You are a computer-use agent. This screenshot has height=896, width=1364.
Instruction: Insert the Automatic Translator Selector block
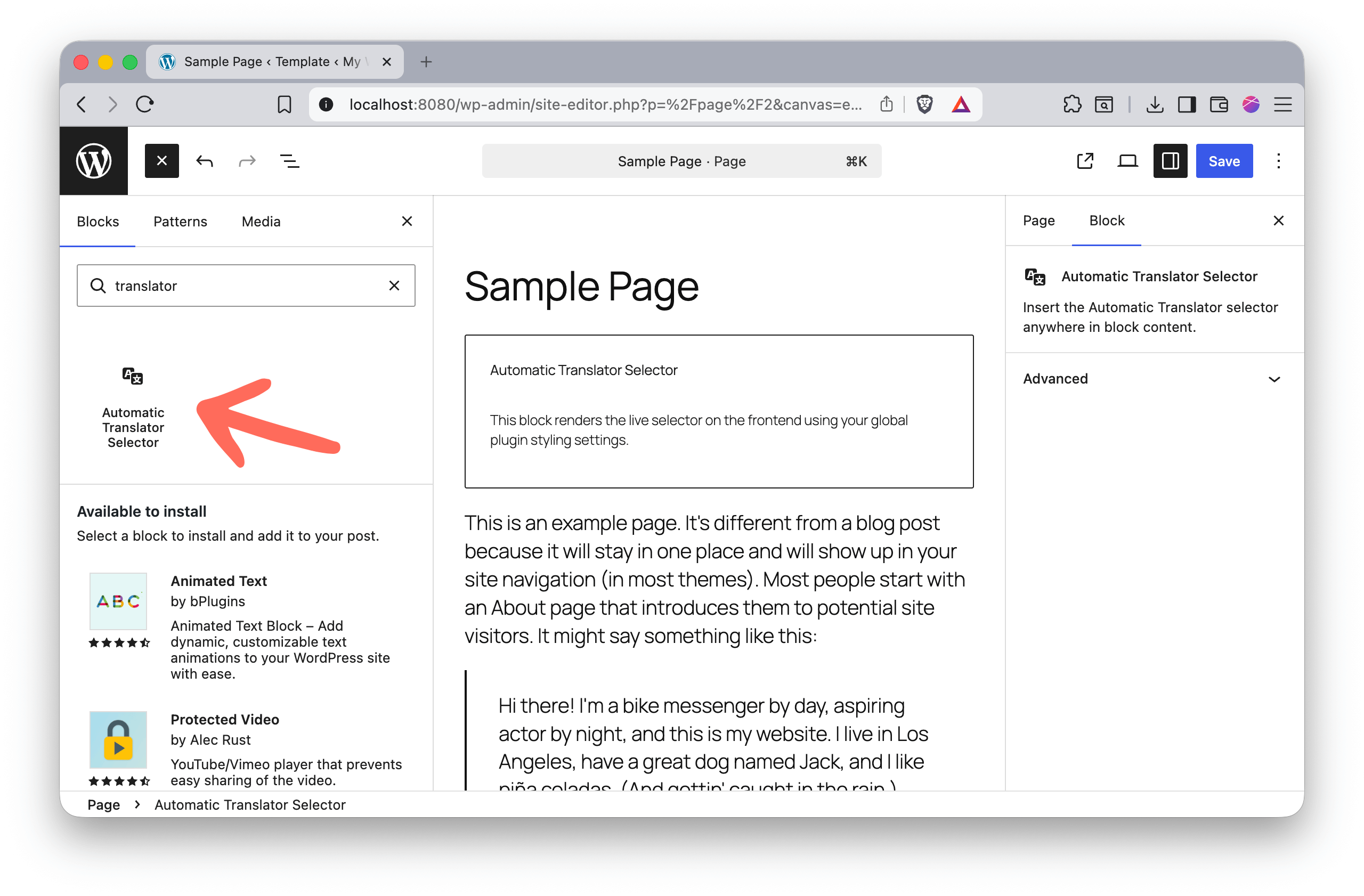click(133, 407)
